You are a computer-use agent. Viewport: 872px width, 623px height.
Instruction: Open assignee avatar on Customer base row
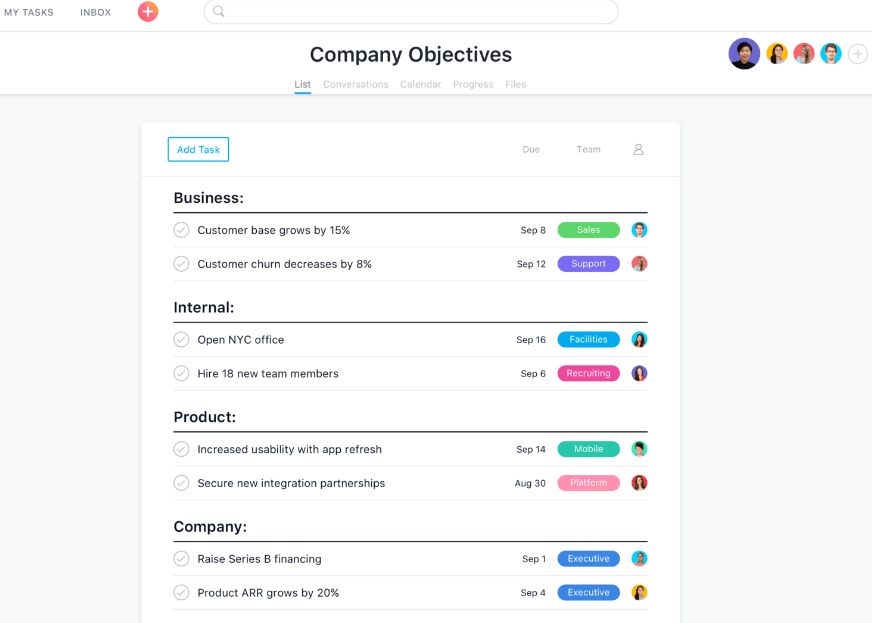pos(639,230)
